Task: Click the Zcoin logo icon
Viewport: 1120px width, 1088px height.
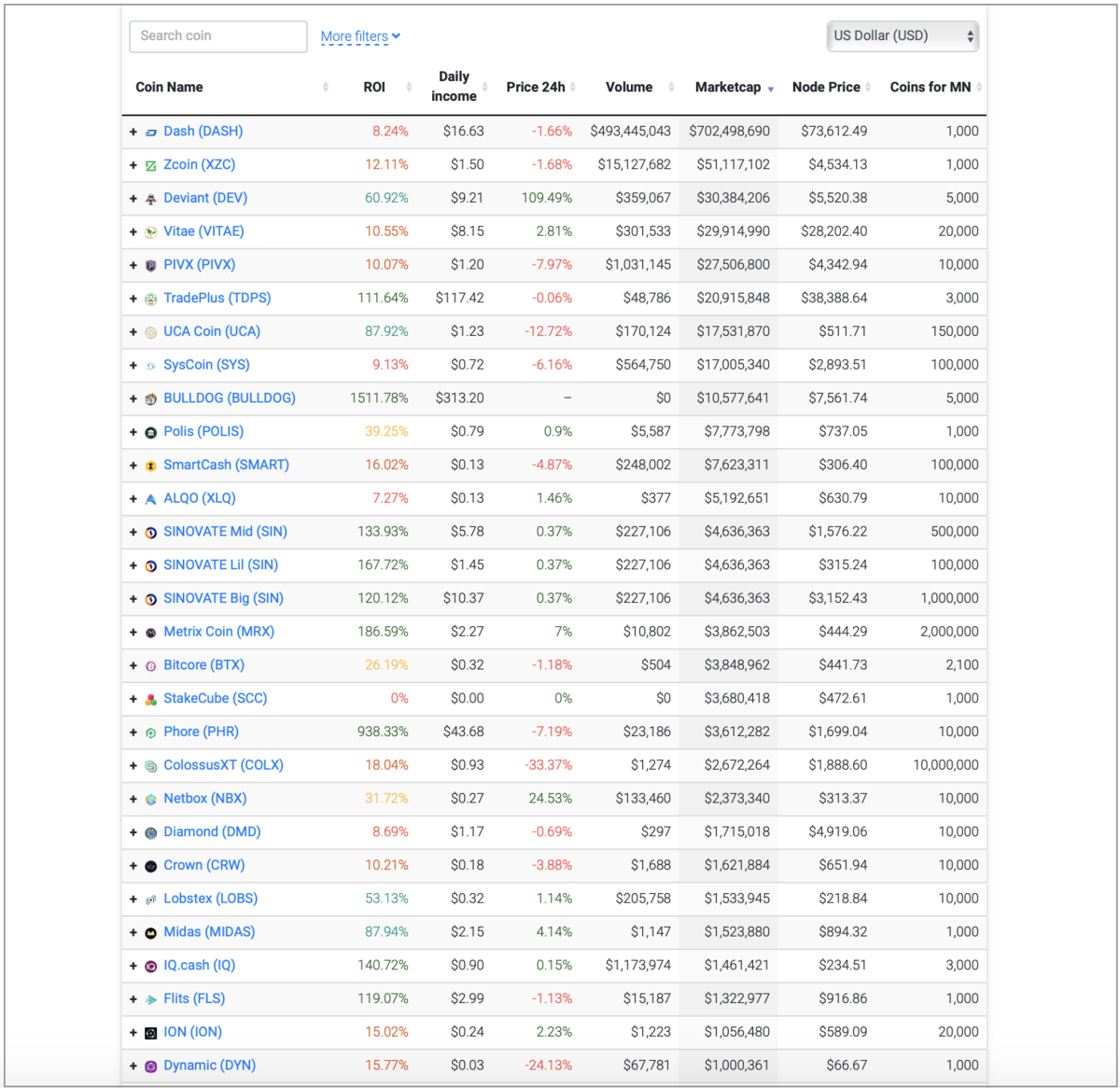Action: pyautogui.click(x=150, y=166)
